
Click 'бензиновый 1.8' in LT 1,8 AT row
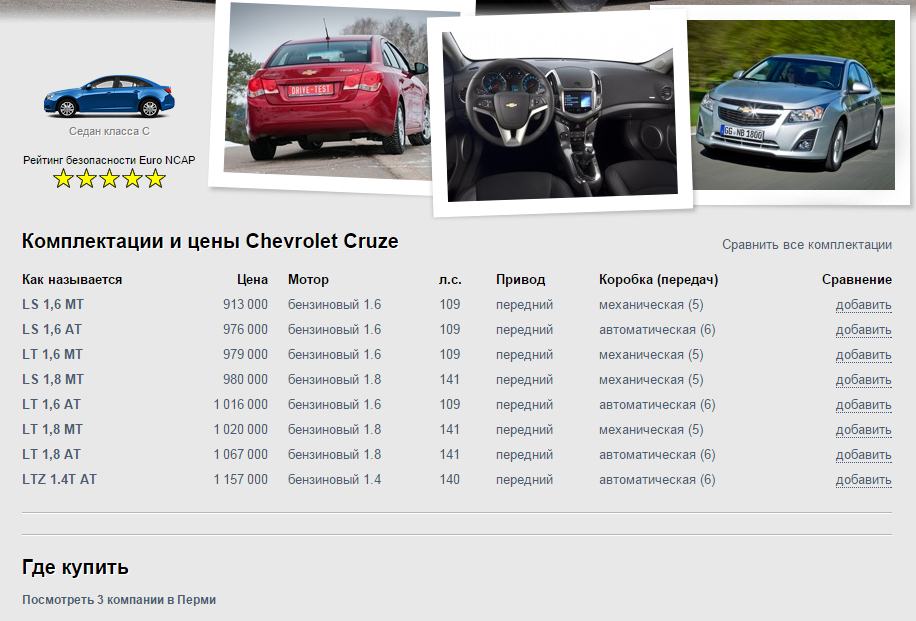tap(334, 455)
